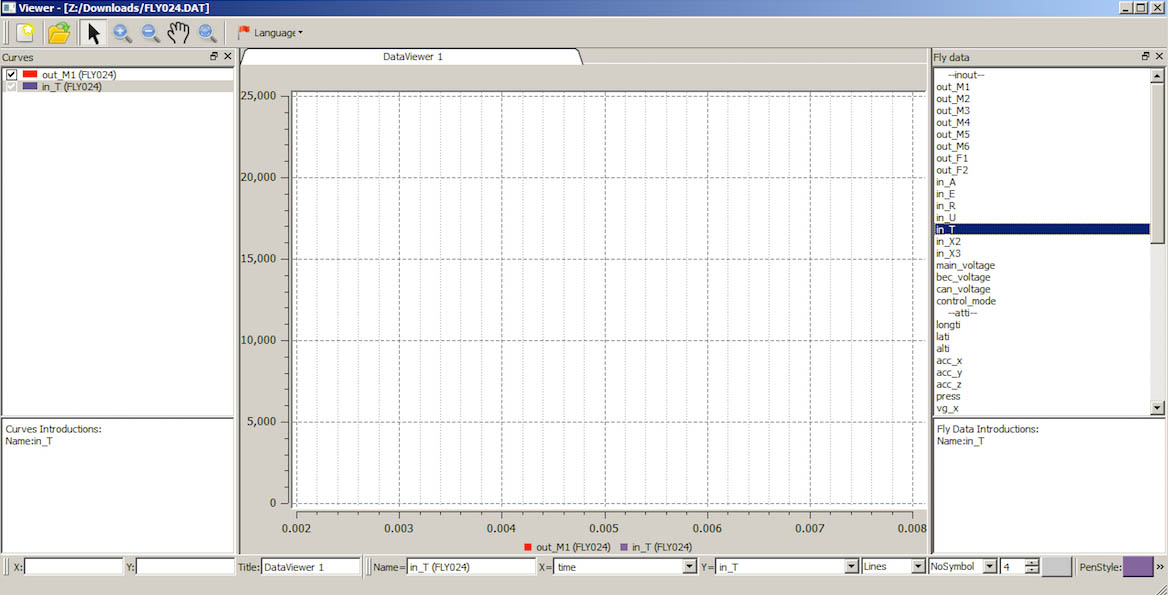The width and height of the screenshot is (1168, 595).
Task: Select longti in Fly data list
Action: click(1042, 325)
